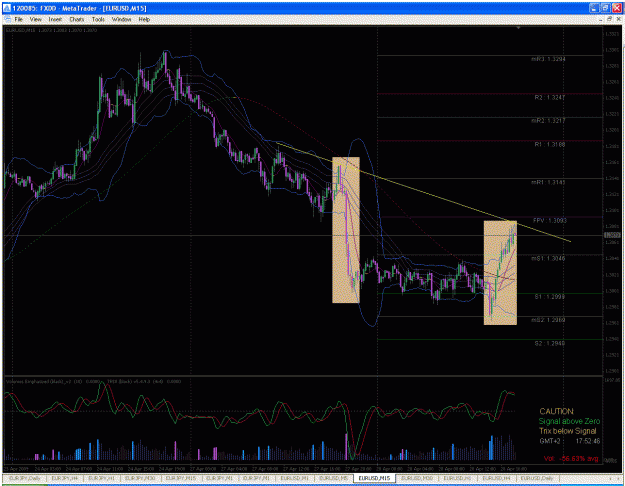Click the chart document icon beside File menu
Image resolution: width=625 pixels, height=486 pixels.
7,19
